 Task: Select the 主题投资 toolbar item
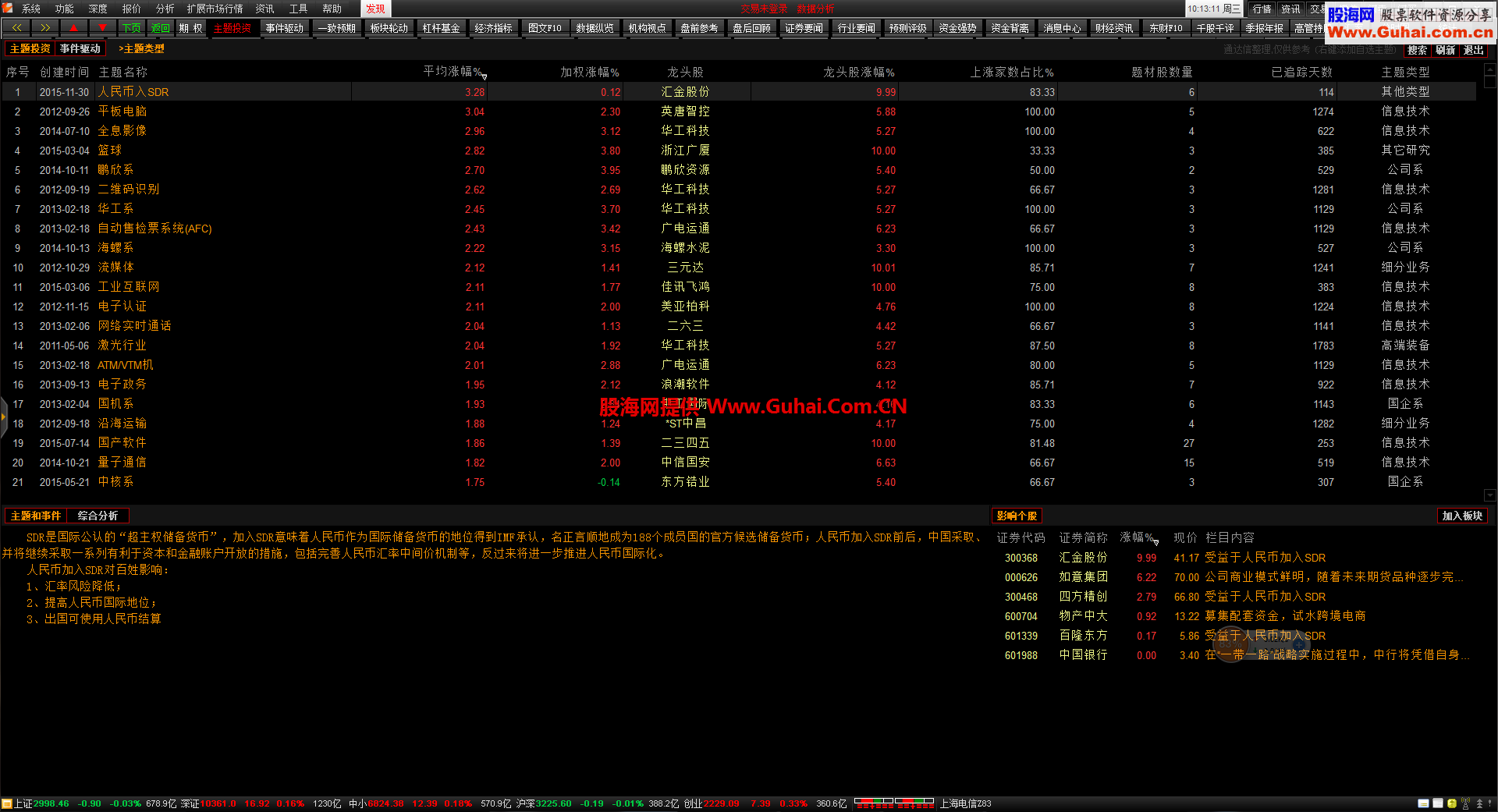pyautogui.click(x=233, y=28)
